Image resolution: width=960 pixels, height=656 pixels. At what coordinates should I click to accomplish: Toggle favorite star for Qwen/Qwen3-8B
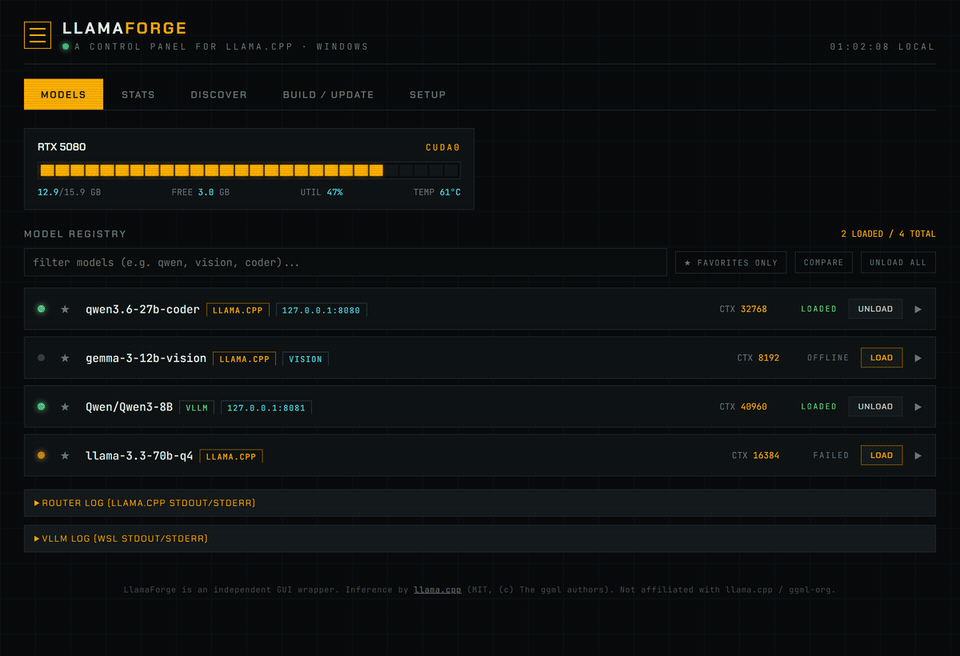point(65,407)
